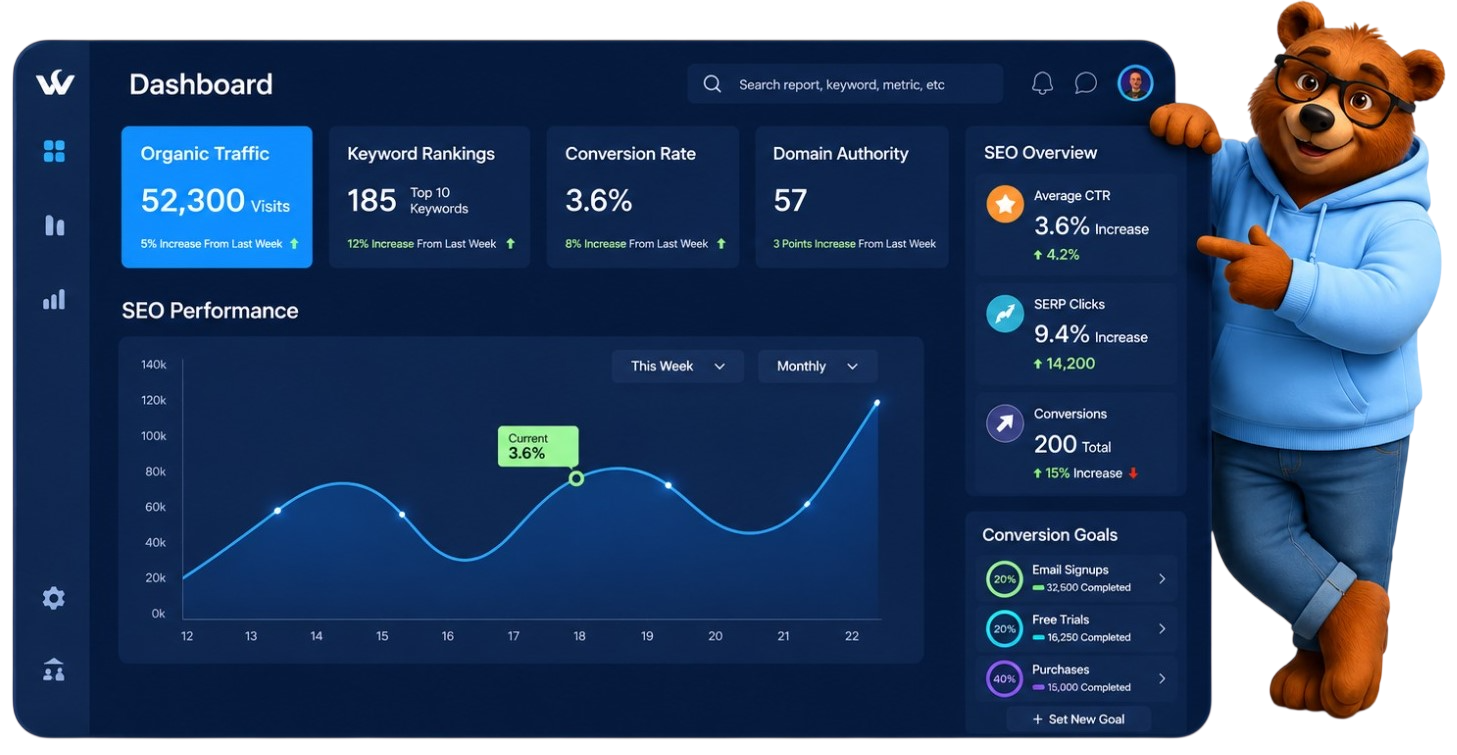Click the plus icon on Set New Goal

point(1037,719)
